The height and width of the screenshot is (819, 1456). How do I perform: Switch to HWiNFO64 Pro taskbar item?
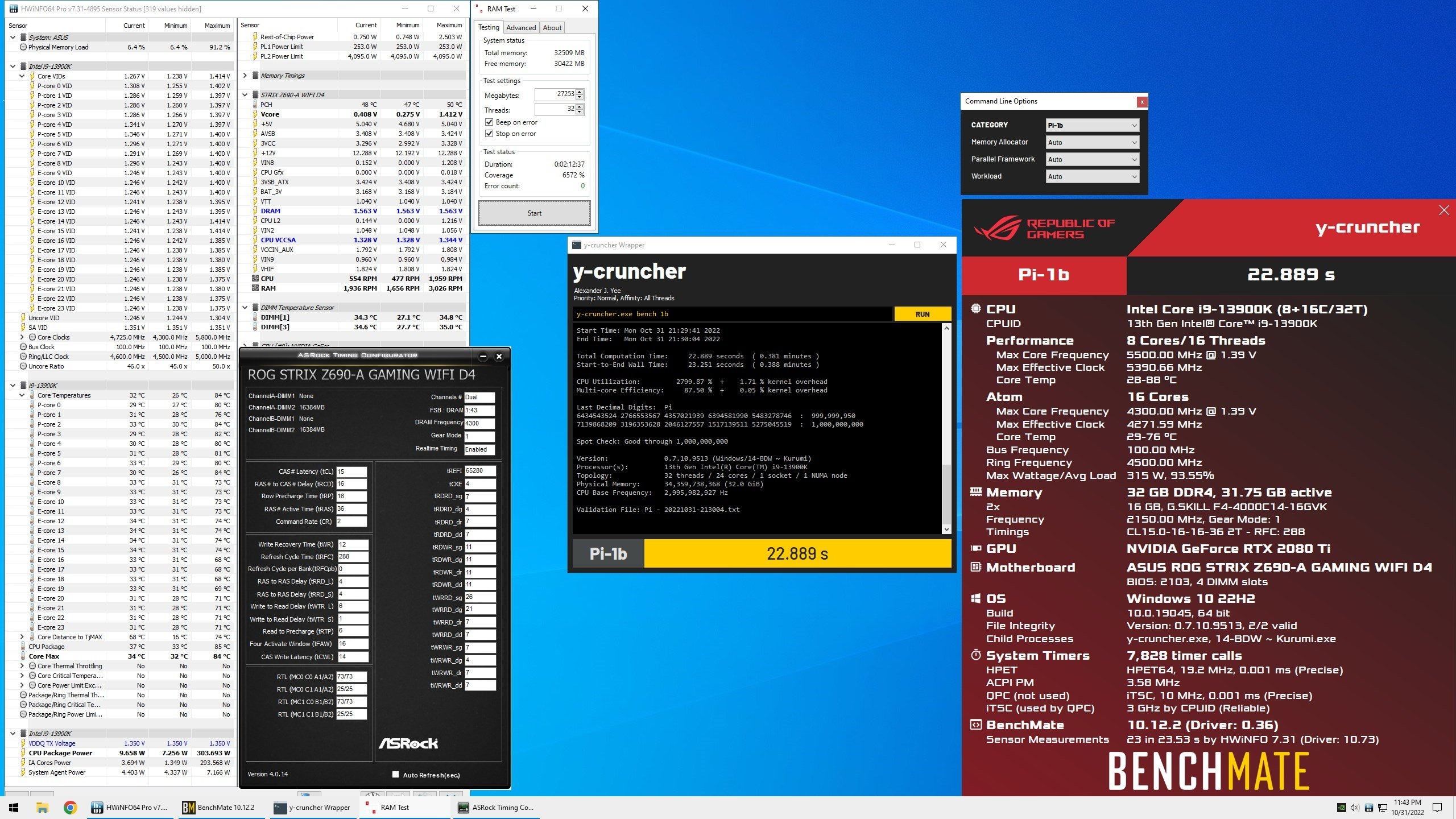click(x=130, y=807)
